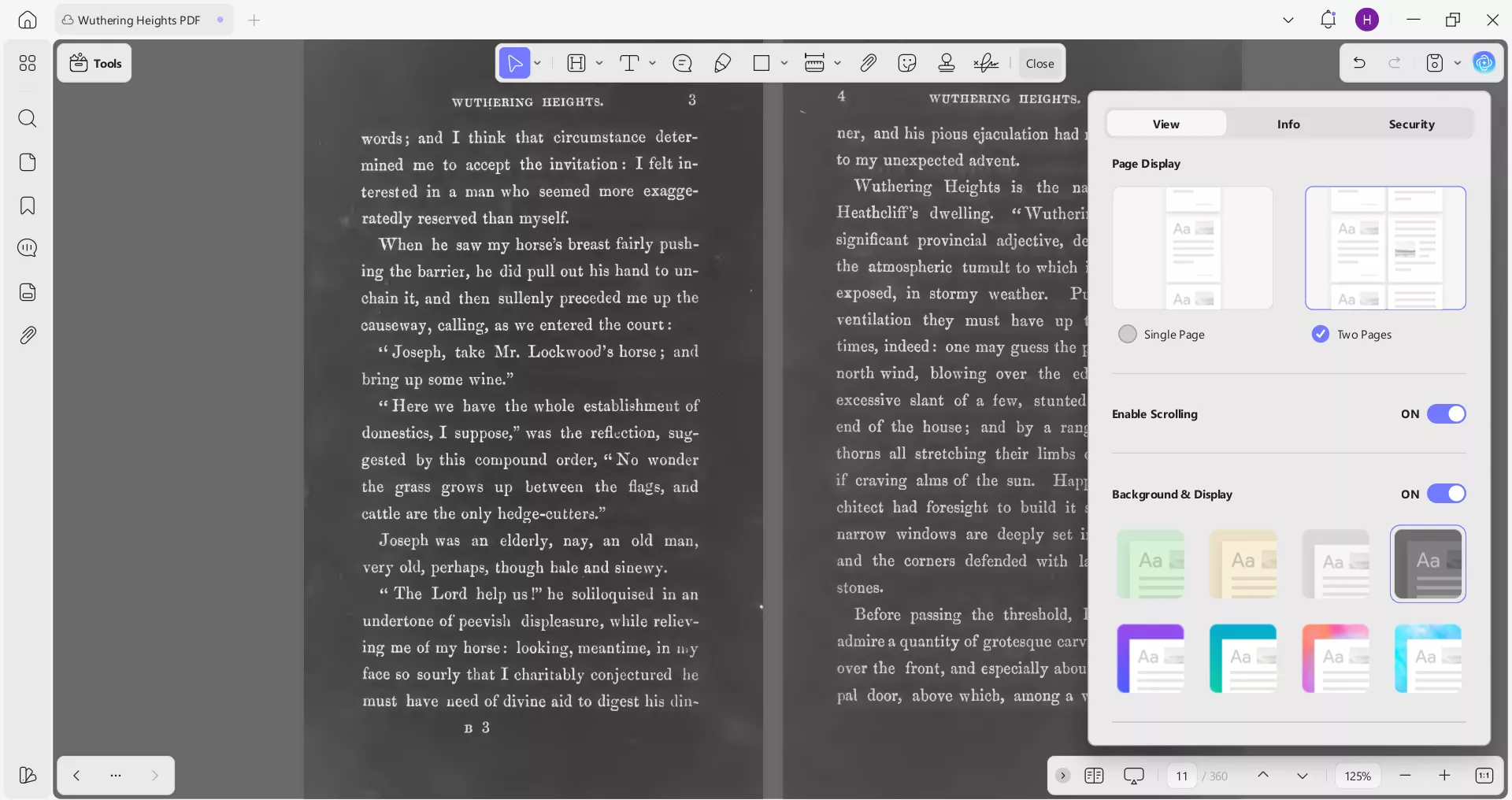Click the Close button in annotation toolbar

pos(1039,63)
